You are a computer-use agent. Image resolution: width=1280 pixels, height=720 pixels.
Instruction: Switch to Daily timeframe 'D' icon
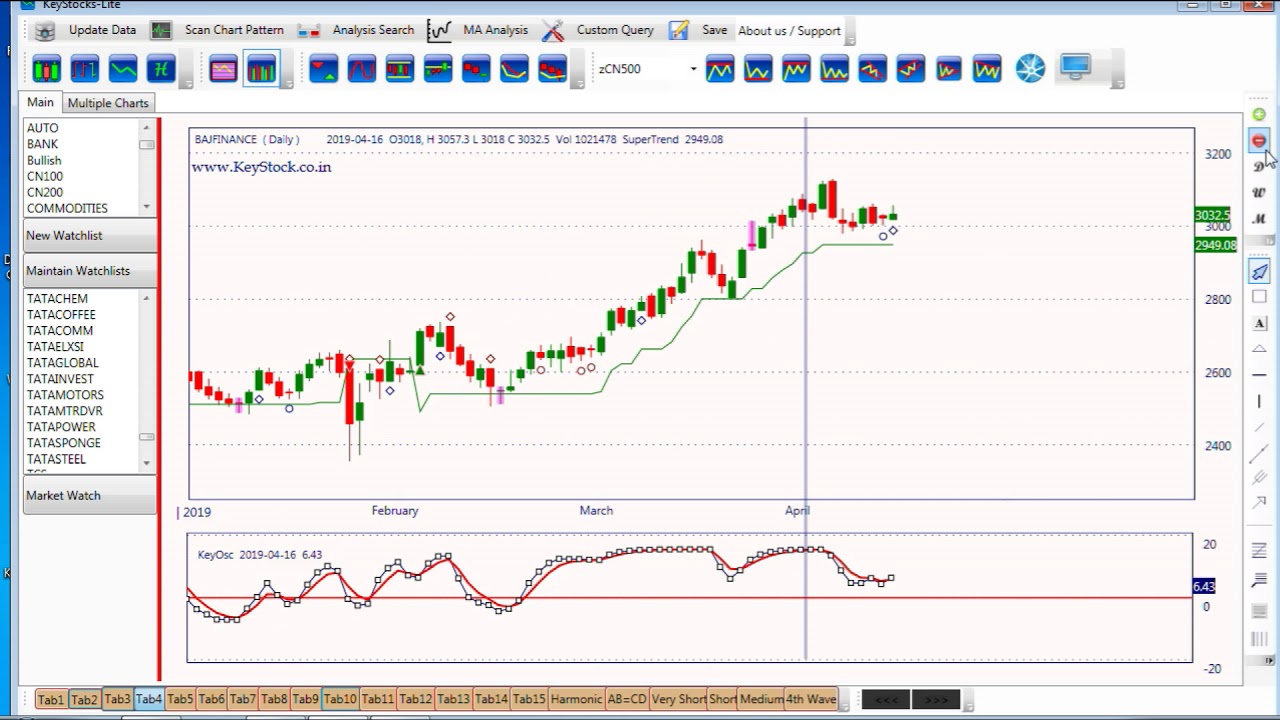(1259, 167)
